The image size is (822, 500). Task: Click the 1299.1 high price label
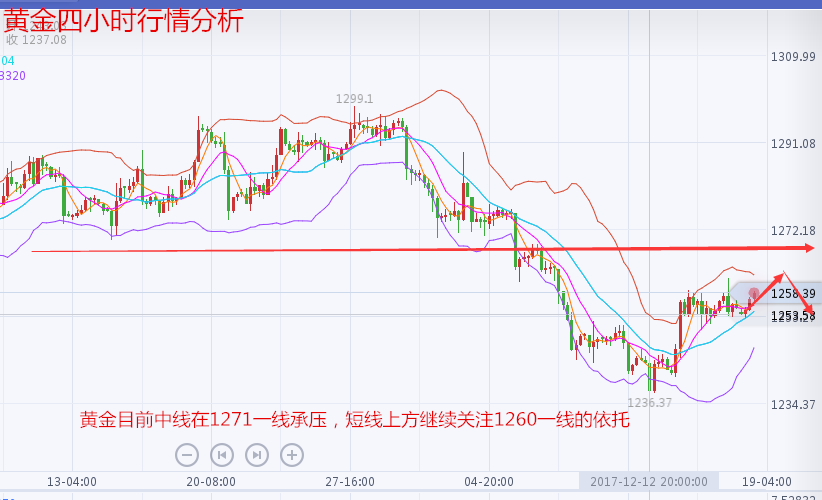[x=354, y=99]
